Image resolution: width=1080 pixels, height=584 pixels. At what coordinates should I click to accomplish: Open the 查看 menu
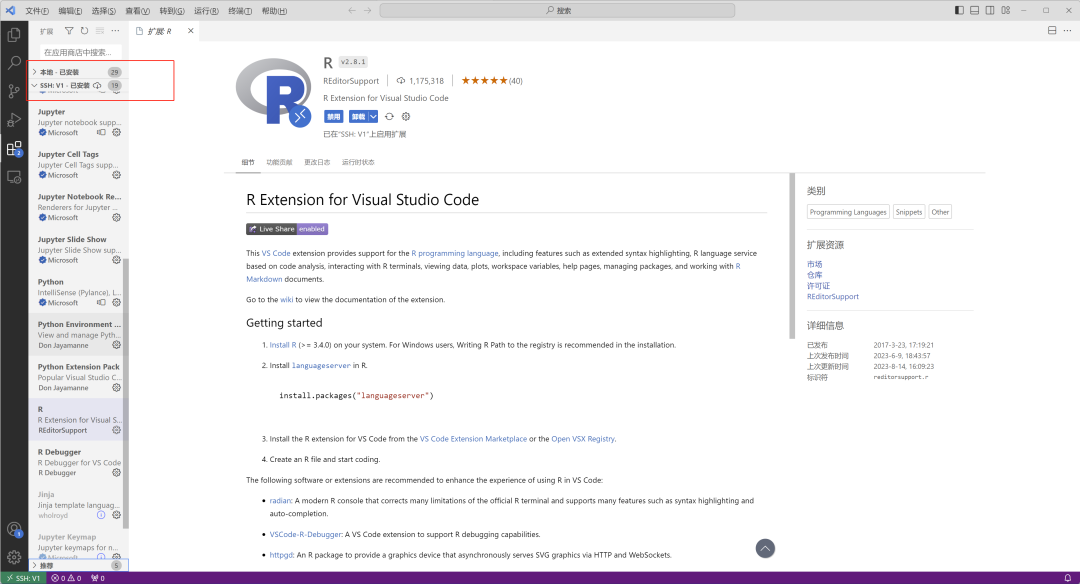[137, 10]
